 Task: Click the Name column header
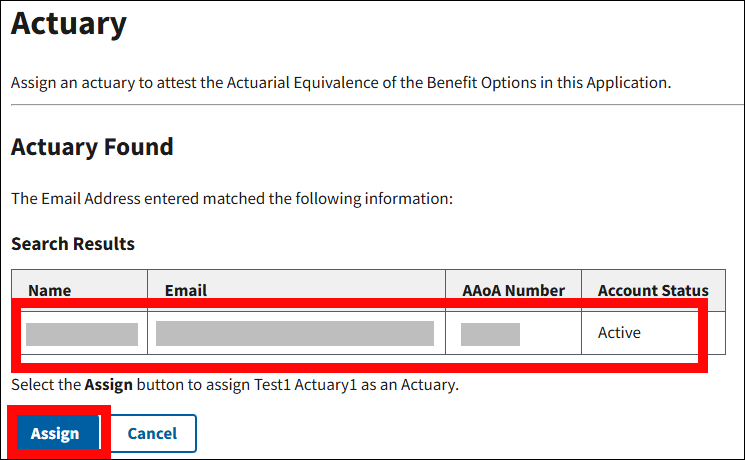[50, 290]
